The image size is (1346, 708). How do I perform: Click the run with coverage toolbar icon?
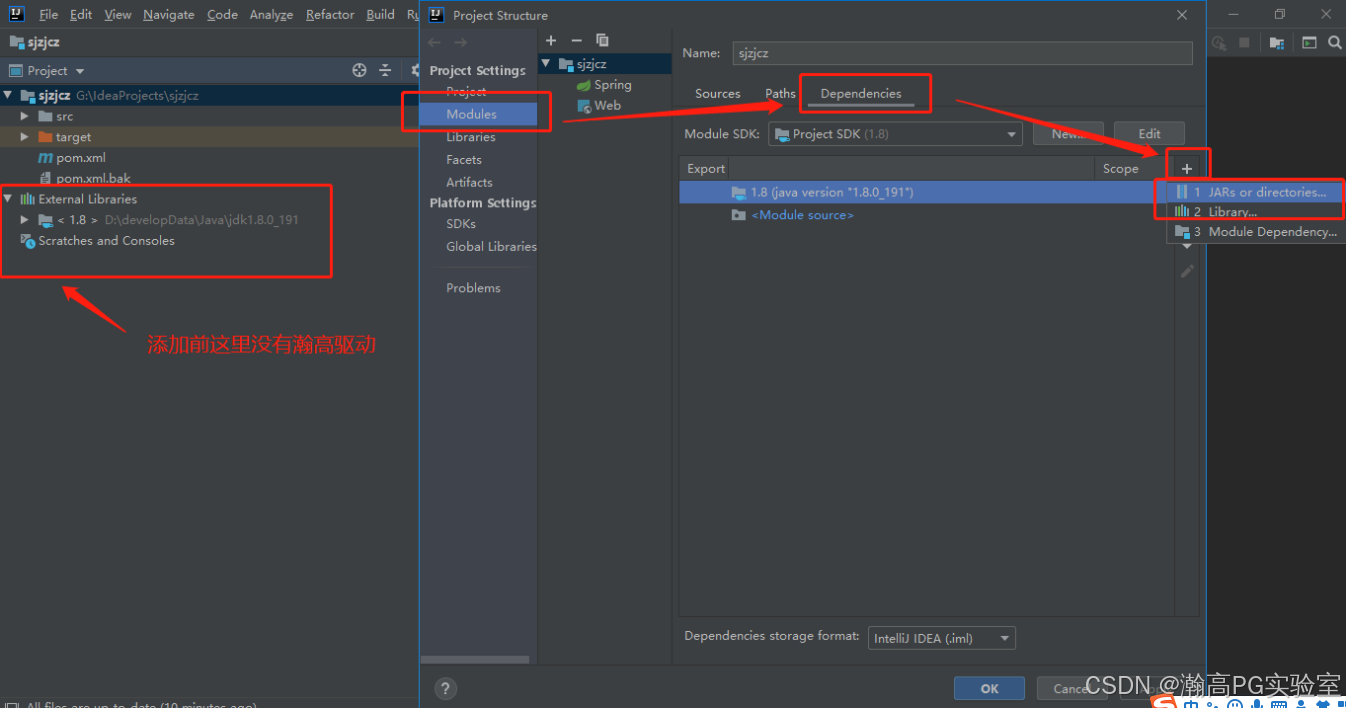[x=1219, y=43]
